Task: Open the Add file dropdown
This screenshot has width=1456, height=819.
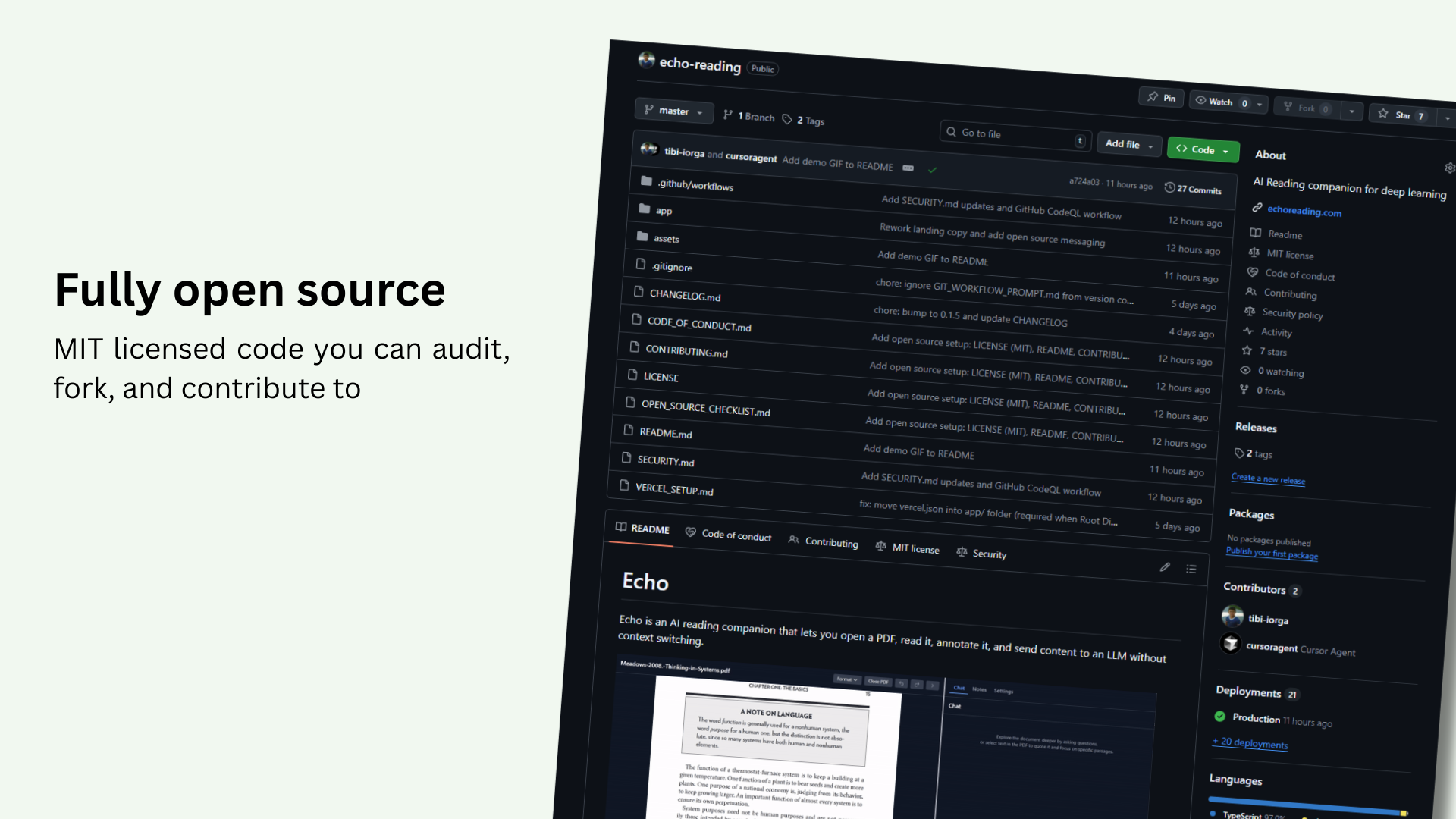Action: tap(1128, 144)
